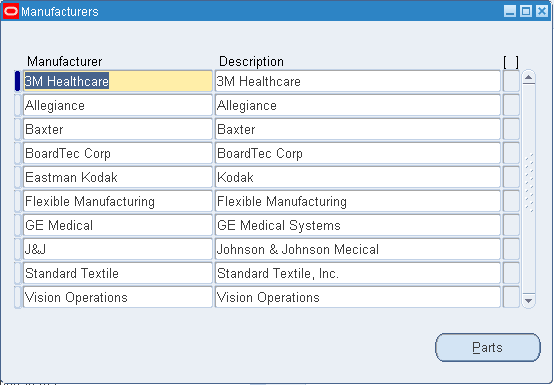Click the flexfield box on GE Medical row
554x385 pixels.
[x=511, y=225]
